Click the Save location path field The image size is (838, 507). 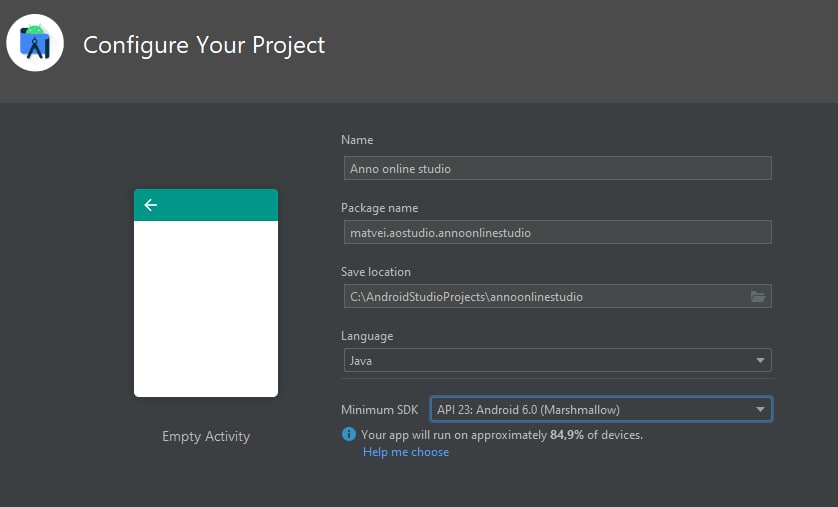click(x=557, y=297)
